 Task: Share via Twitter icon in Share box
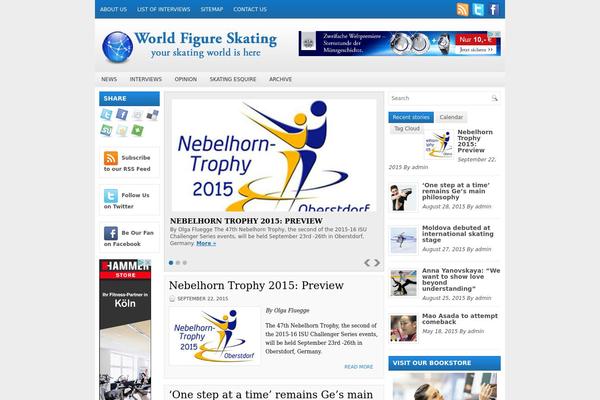pyautogui.click(x=106, y=114)
